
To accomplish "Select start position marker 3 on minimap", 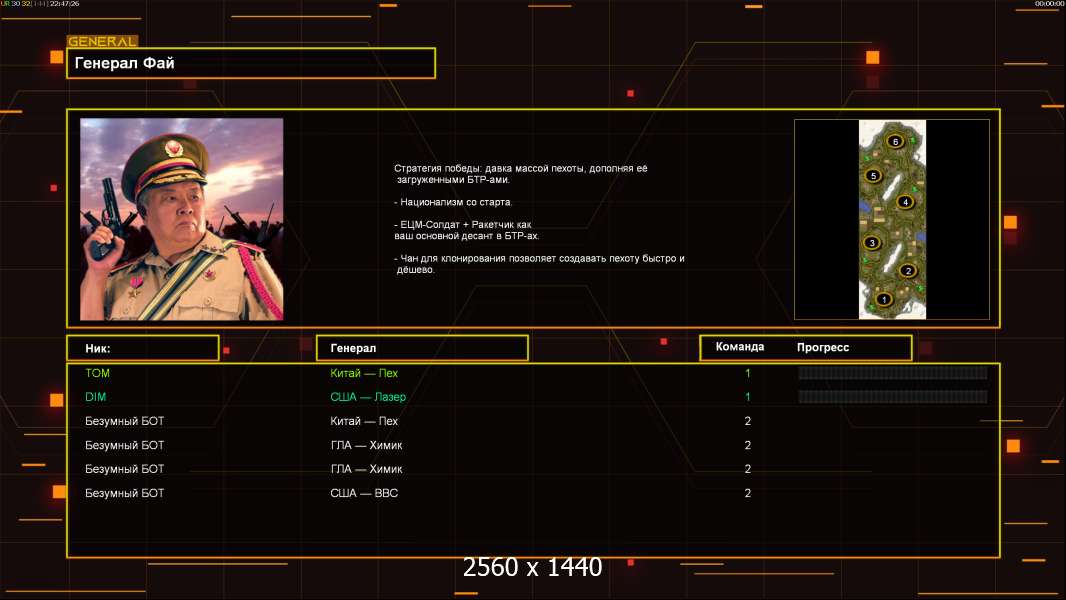I will 872,243.
